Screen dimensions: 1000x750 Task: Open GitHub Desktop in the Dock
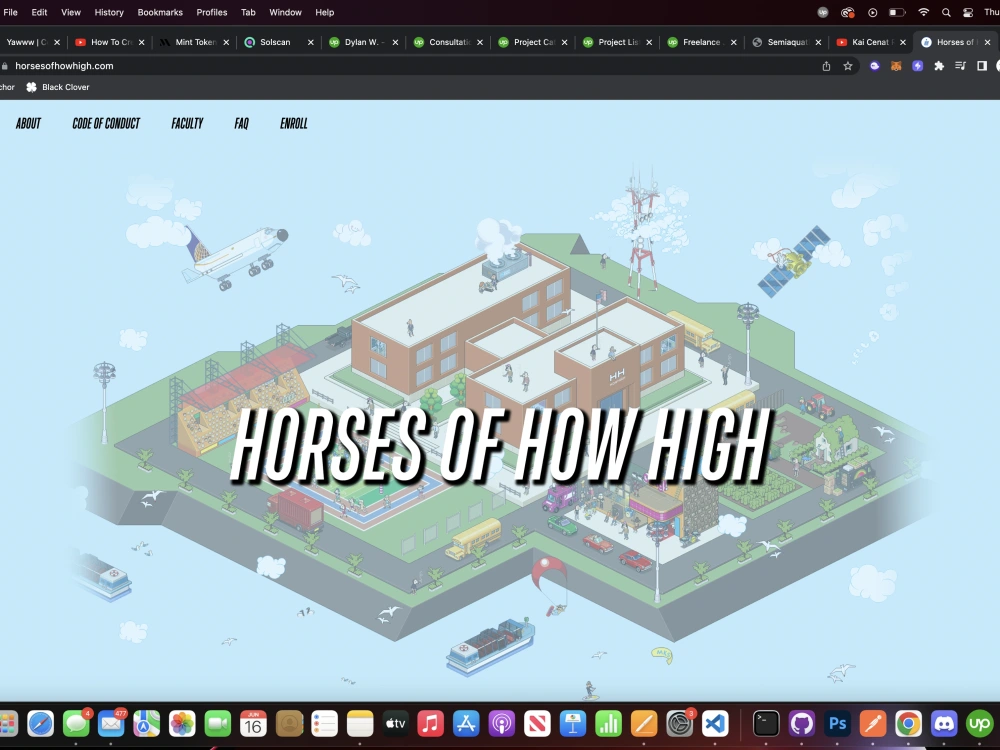[802, 724]
